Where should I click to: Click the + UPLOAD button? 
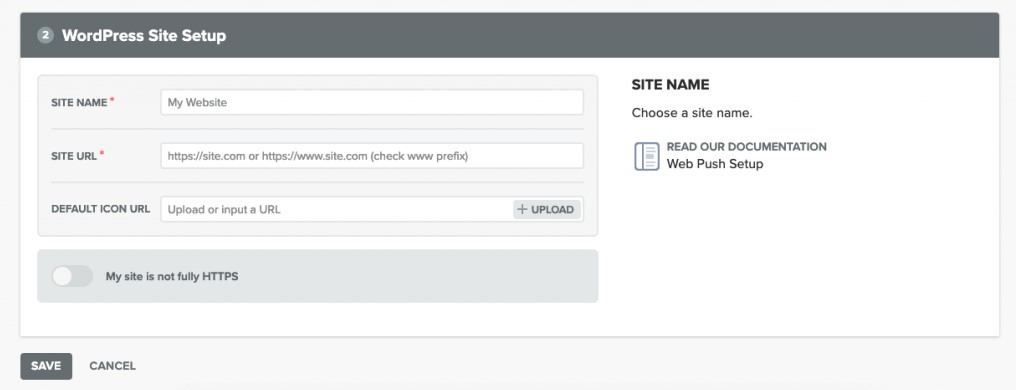[x=547, y=209]
